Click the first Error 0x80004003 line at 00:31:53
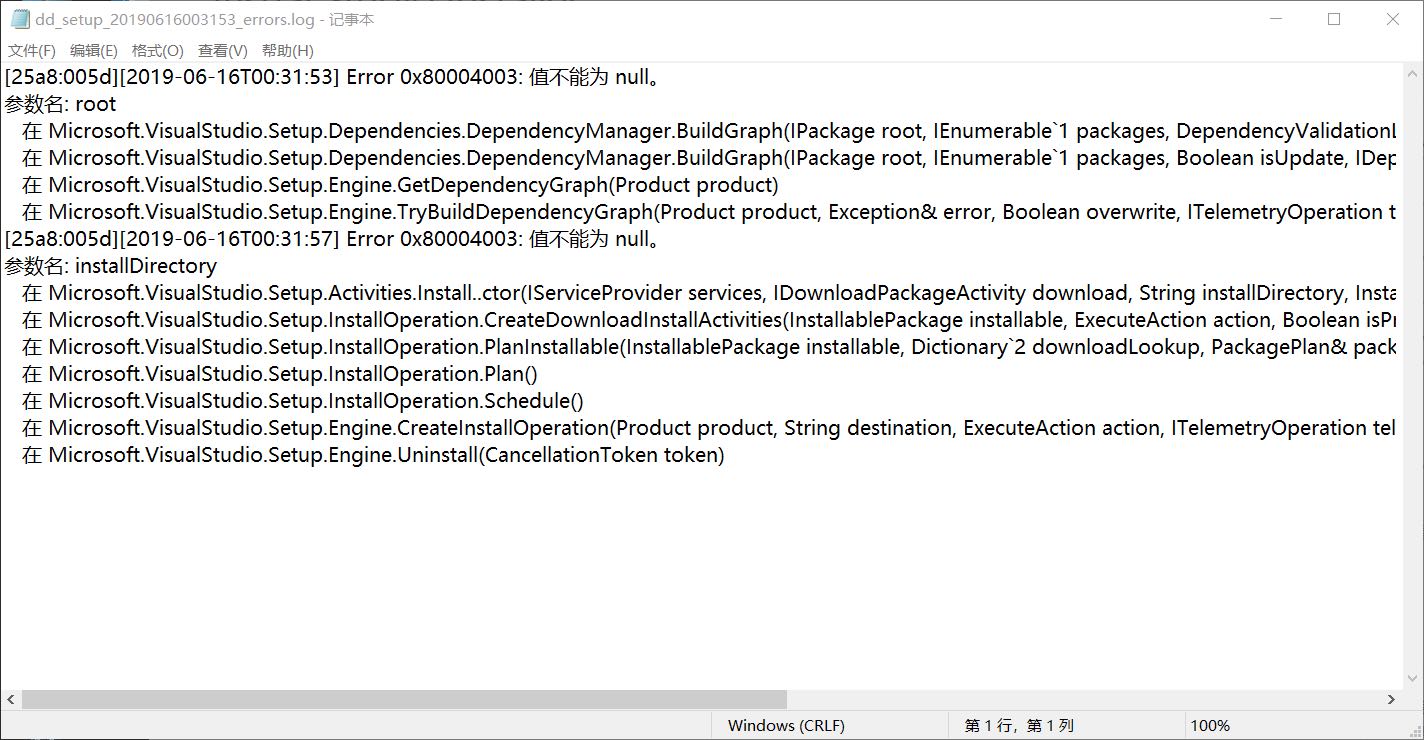1424x740 pixels. pyautogui.click(x=334, y=77)
